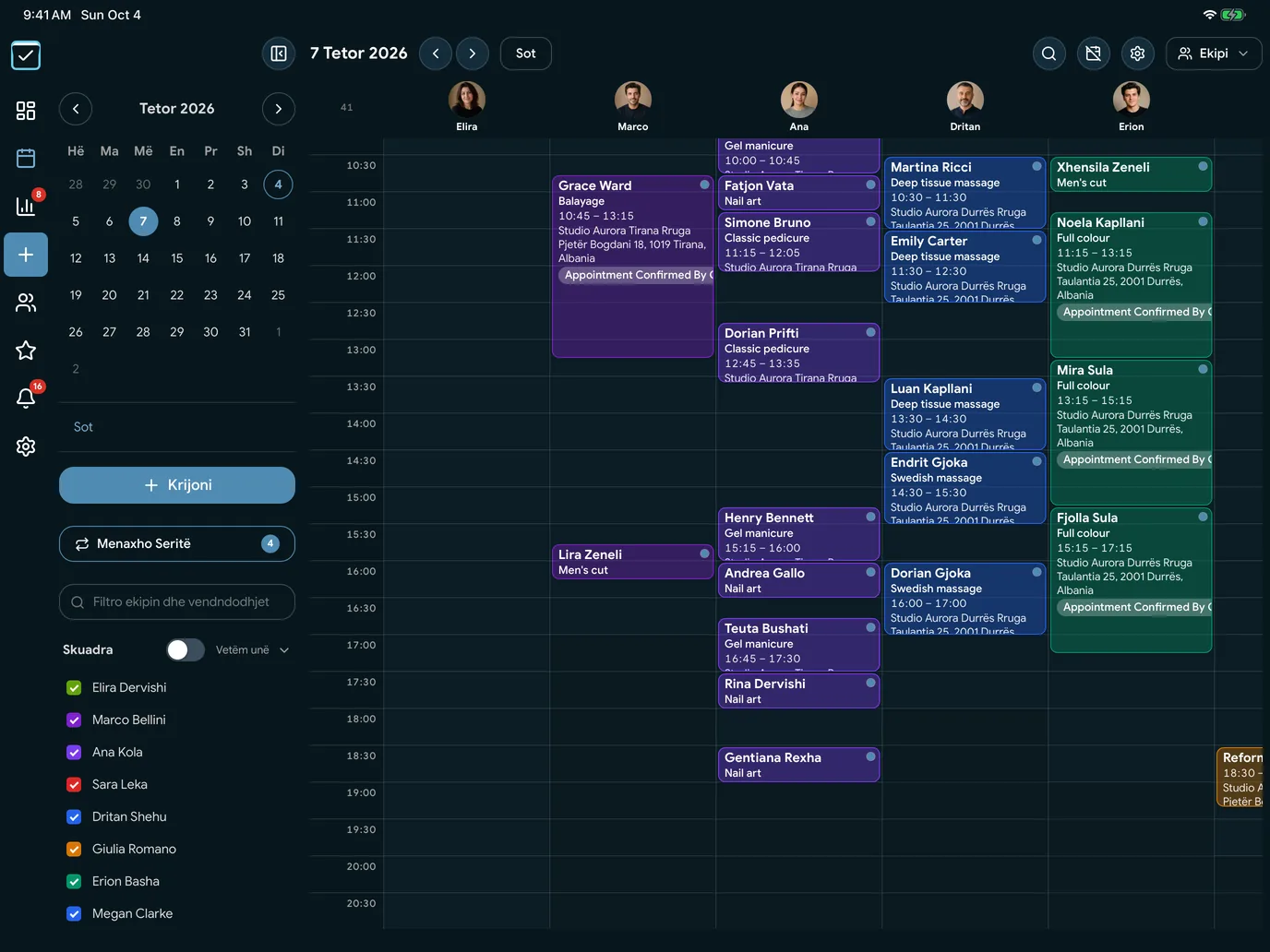Viewport: 1270px width, 952px height.
Task: Open the dashboard grid icon in sidebar
Action: click(x=26, y=111)
